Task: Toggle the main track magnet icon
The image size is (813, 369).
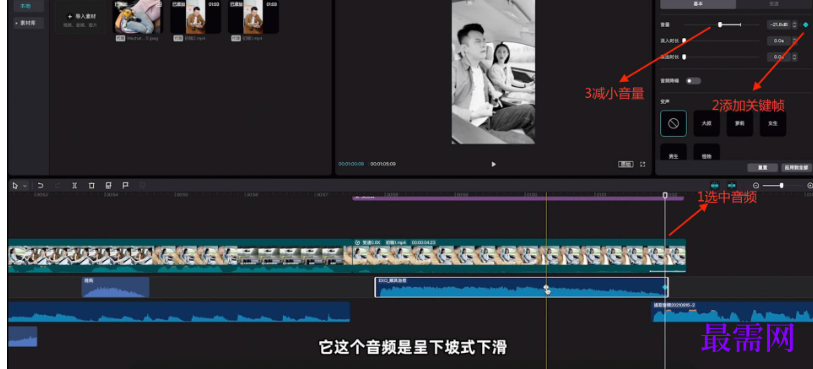Action: [714, 186]
